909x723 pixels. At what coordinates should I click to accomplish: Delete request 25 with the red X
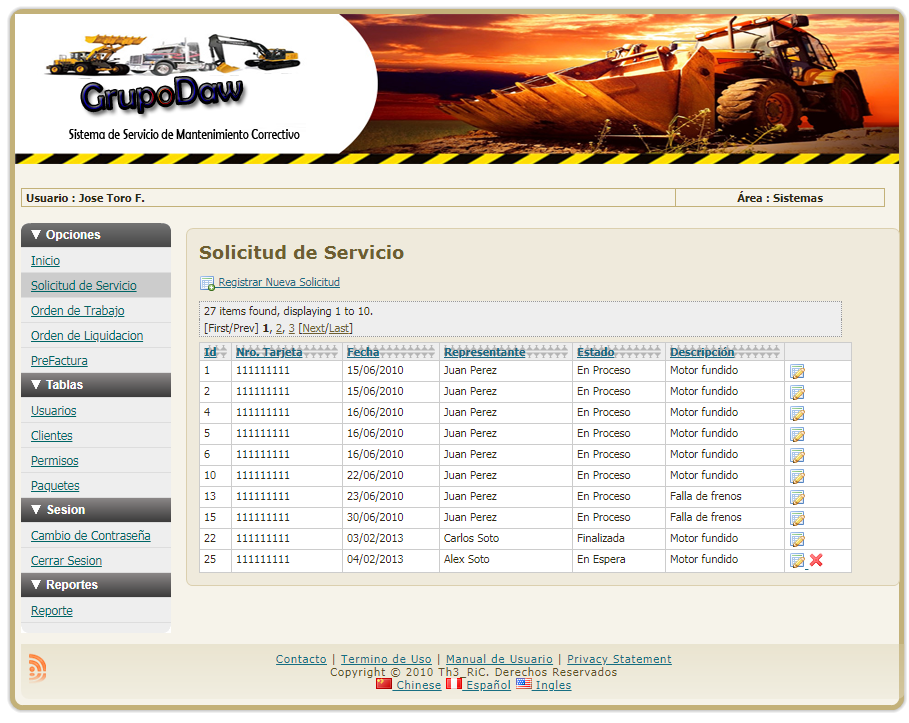coord(816,560)
